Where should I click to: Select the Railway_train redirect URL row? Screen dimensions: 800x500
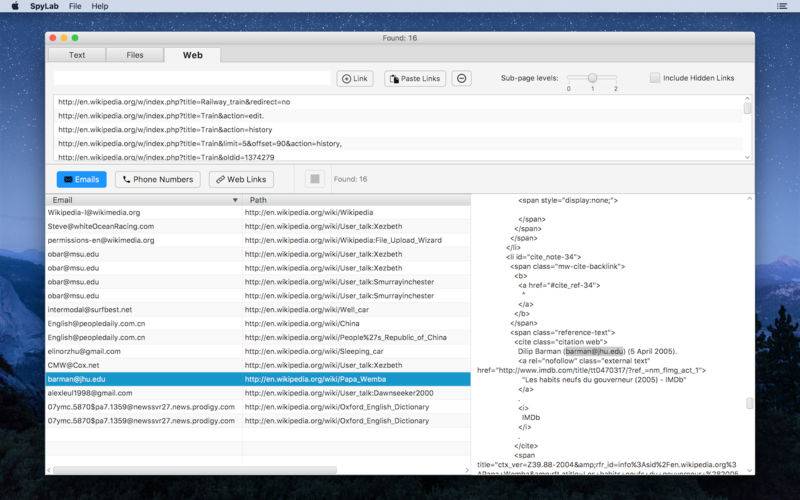pyautogui.click(x=397, y=102)
